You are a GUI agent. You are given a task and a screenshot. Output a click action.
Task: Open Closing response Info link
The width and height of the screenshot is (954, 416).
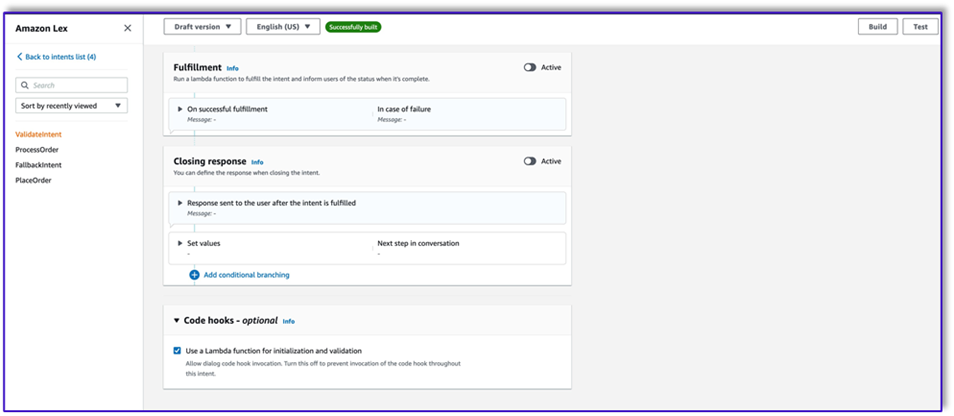point(257,162)
